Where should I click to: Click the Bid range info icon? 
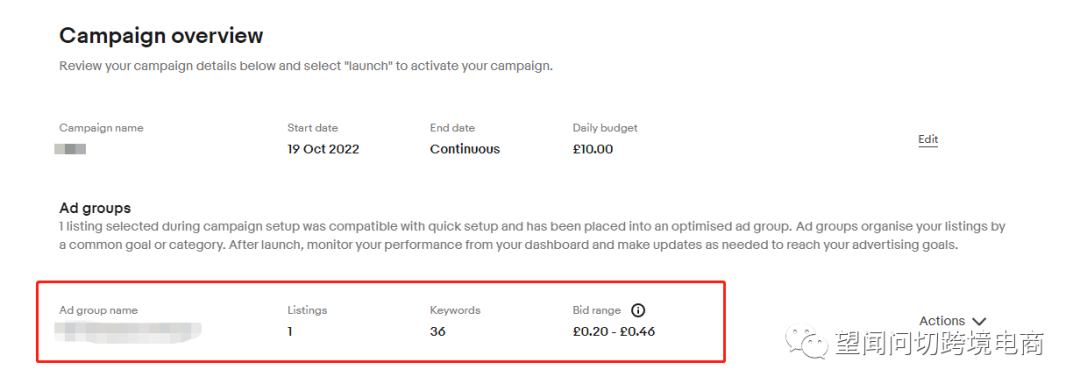[x=638, y=310]
